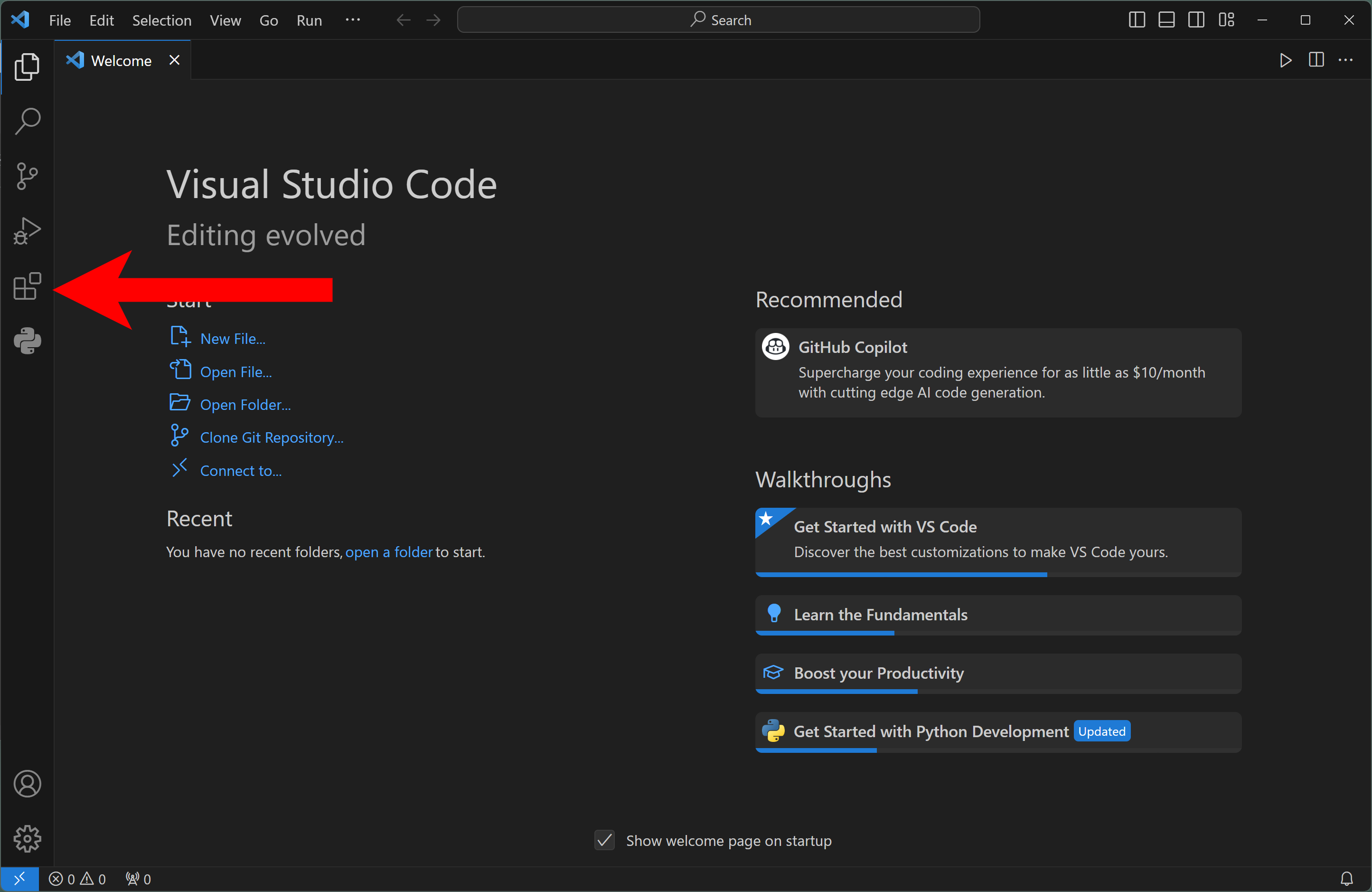Image resolution: width=1372 pixels, height=892 pixels.
Task: Open the Run menu
Action: [x=310, y=20]
